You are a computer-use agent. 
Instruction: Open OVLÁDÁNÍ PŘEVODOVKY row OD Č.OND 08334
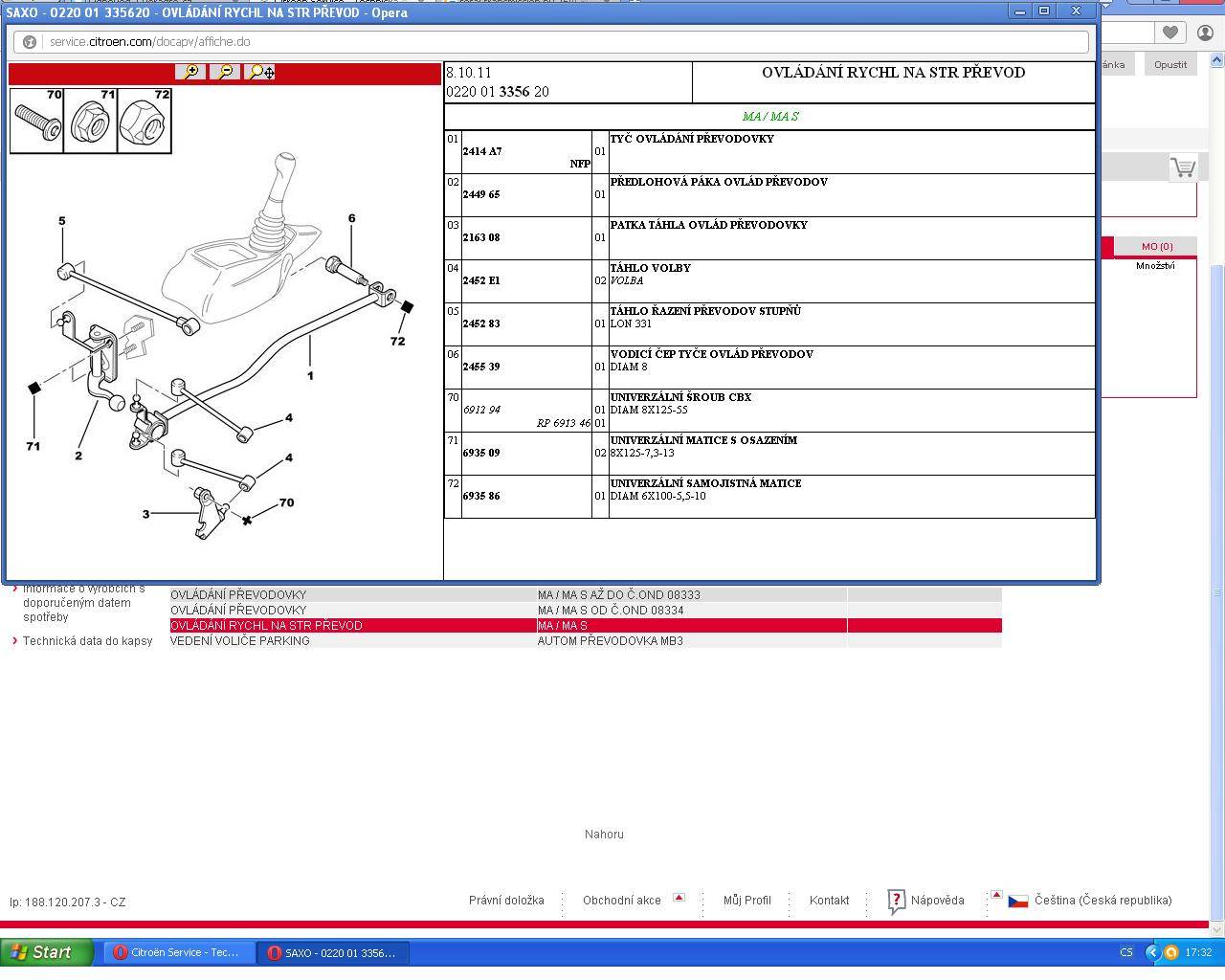(586, 611)
